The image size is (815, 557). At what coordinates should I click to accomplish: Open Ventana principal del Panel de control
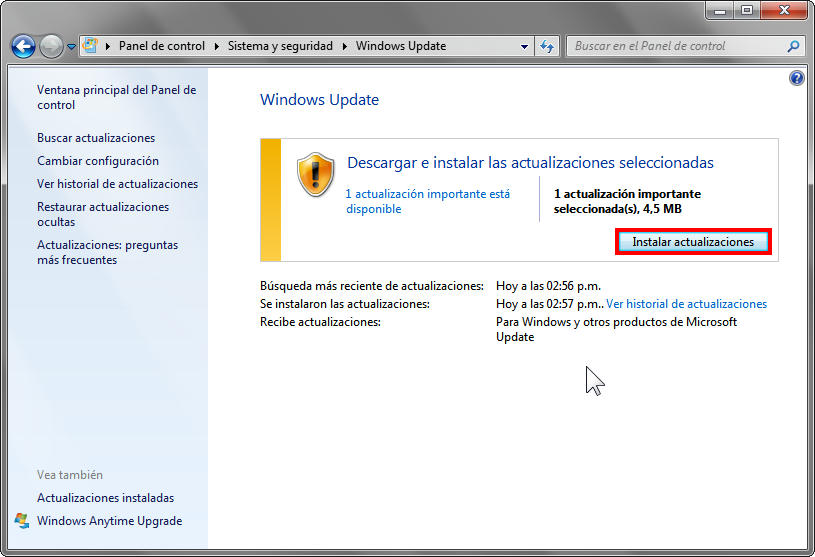pyautogui.click(x=116, y=97)
